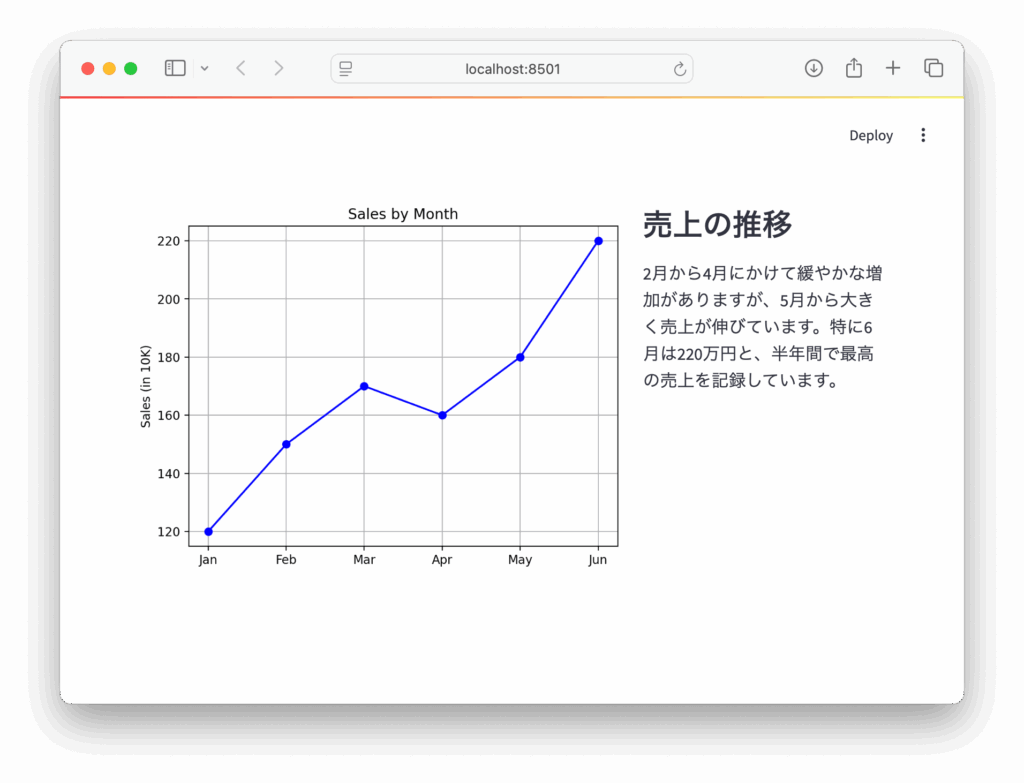This screenshot has height=783, width=1024.
Task: Toggle the Safari sidebar icon
Action: tap(175, 68)
